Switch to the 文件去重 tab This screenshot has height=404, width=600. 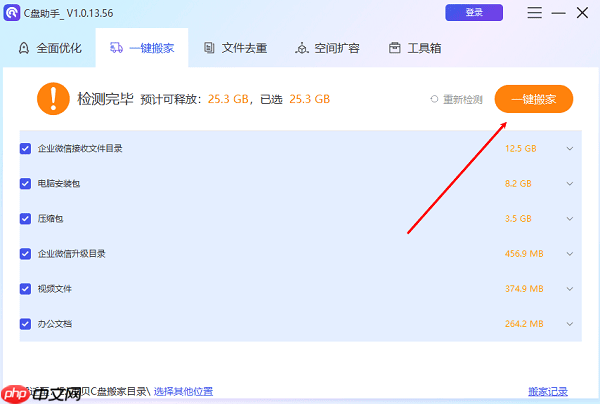235,48
